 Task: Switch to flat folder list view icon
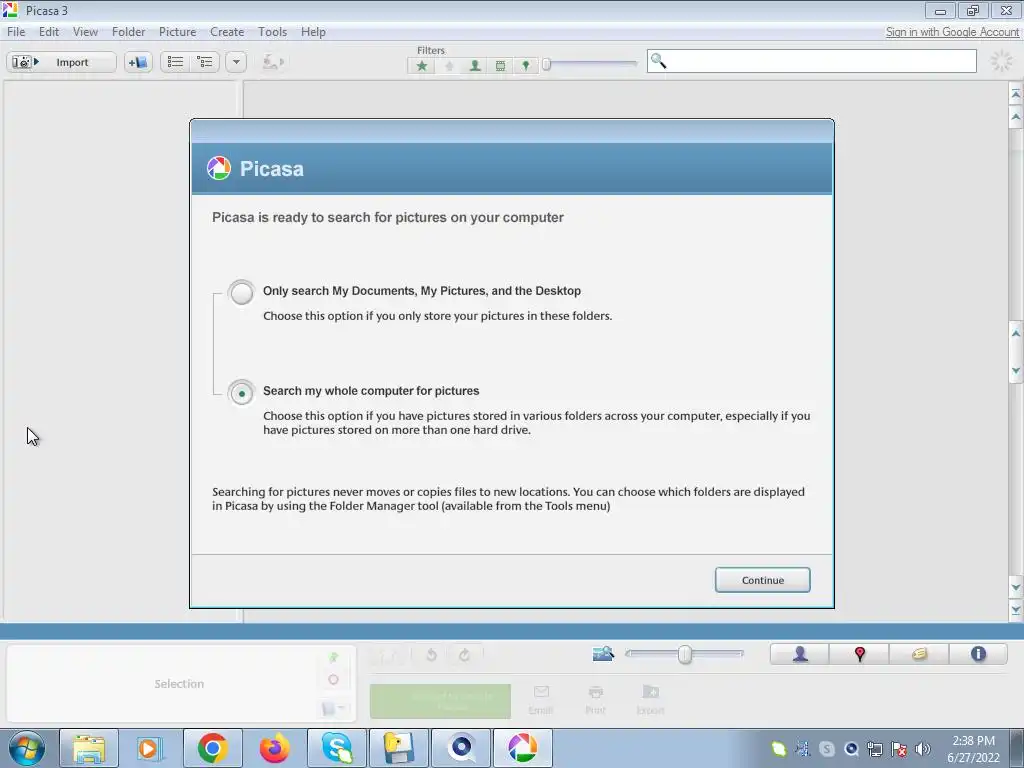[x=175, y=62]
